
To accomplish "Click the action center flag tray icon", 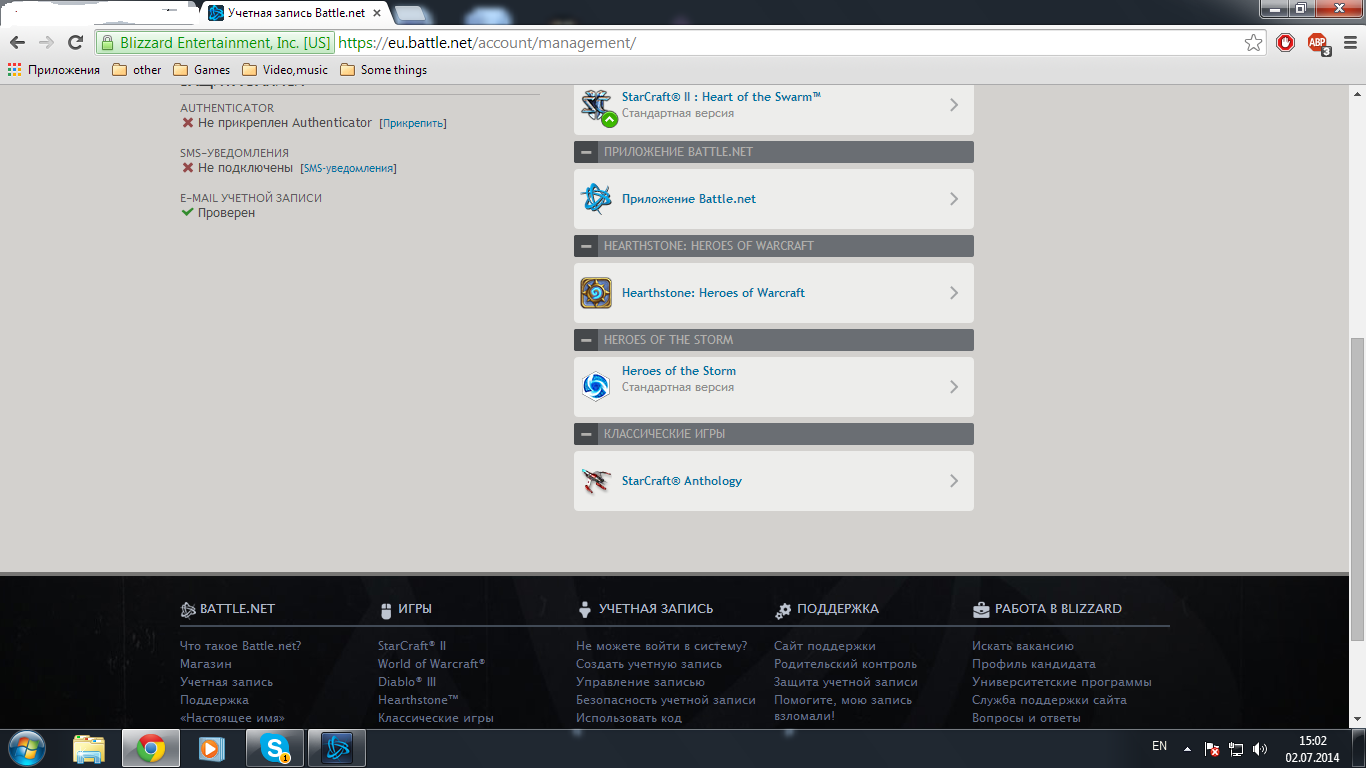I will tap(1212, 748).
